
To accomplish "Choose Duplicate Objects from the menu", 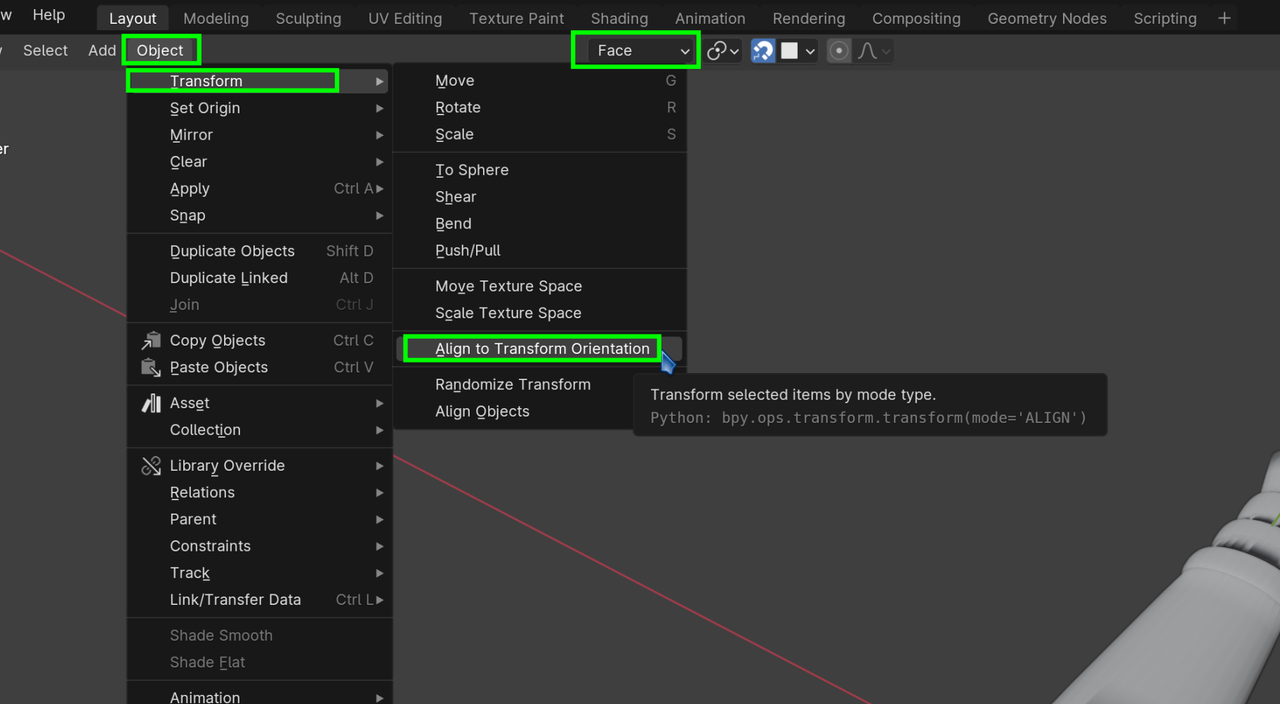I will pyautogui.click(x=258, y=251).
